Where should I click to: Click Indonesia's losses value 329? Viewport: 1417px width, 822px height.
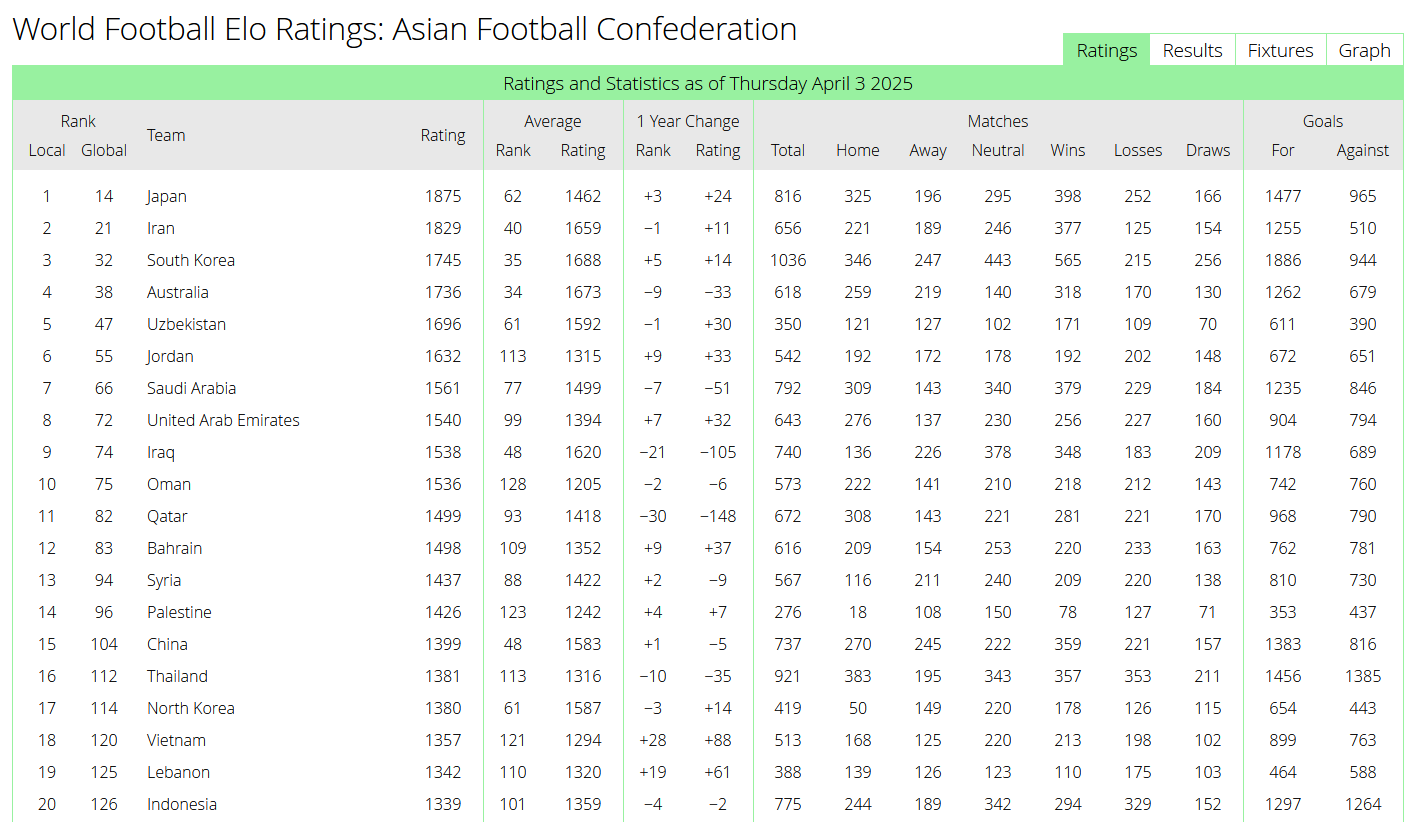pyautogui.click(x=1138, y=804)
